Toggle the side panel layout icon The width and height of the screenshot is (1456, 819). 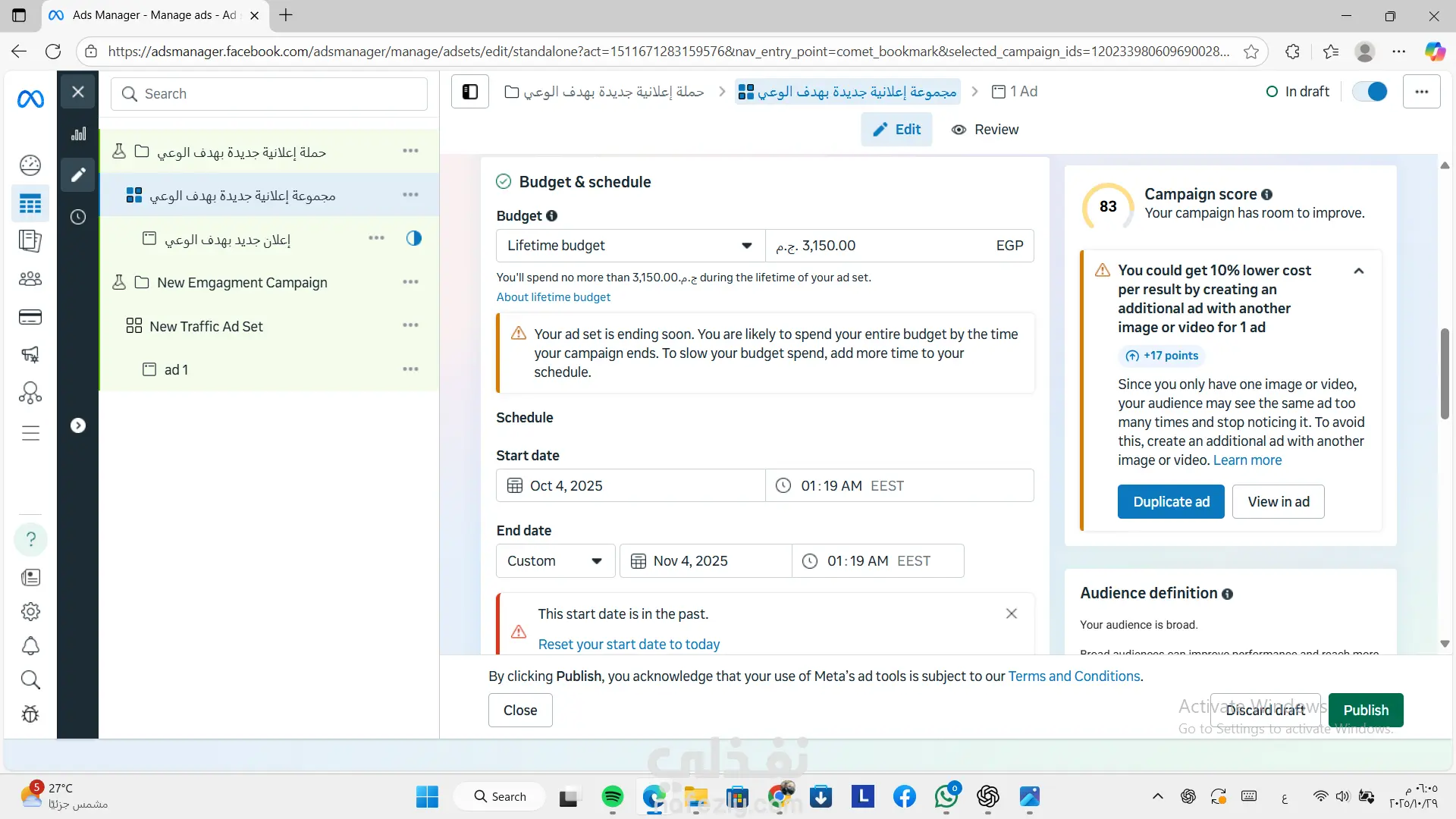[x=470, y=92]
